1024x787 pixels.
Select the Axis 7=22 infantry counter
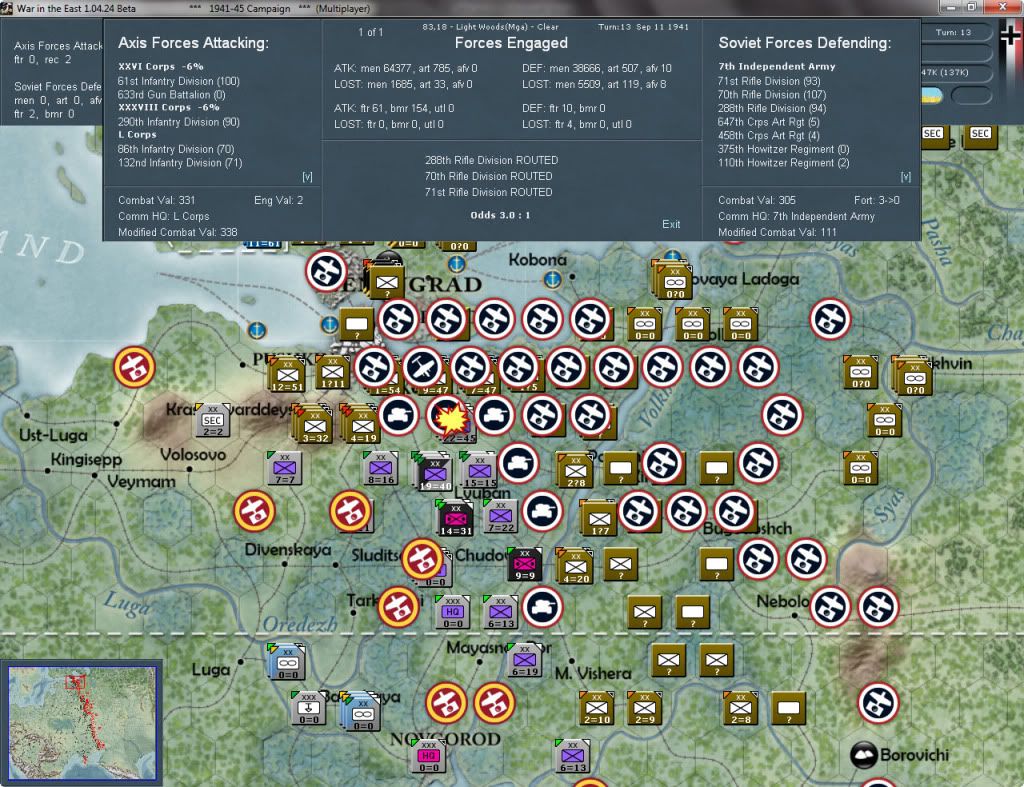501,517
